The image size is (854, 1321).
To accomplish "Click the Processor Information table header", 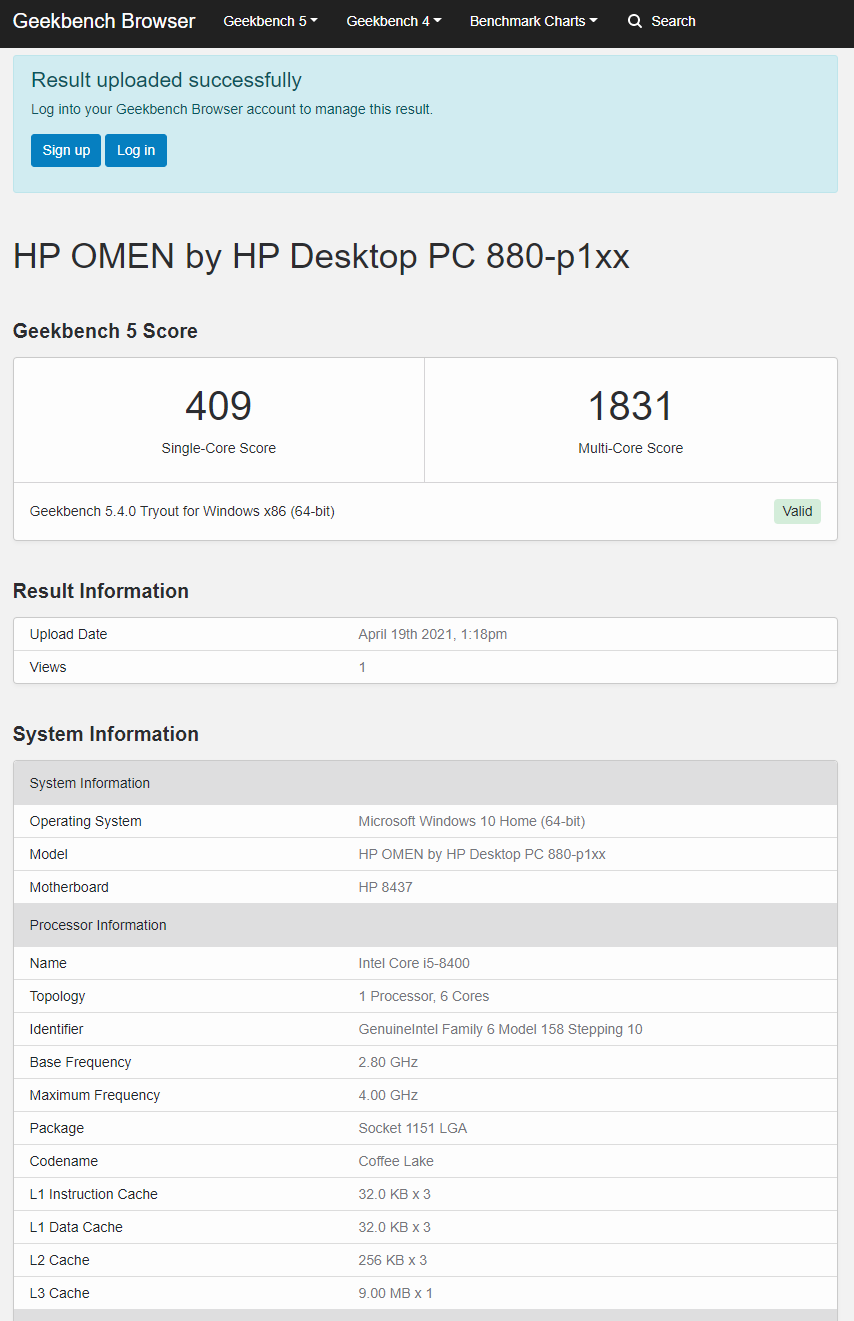I will pos(425,925).
